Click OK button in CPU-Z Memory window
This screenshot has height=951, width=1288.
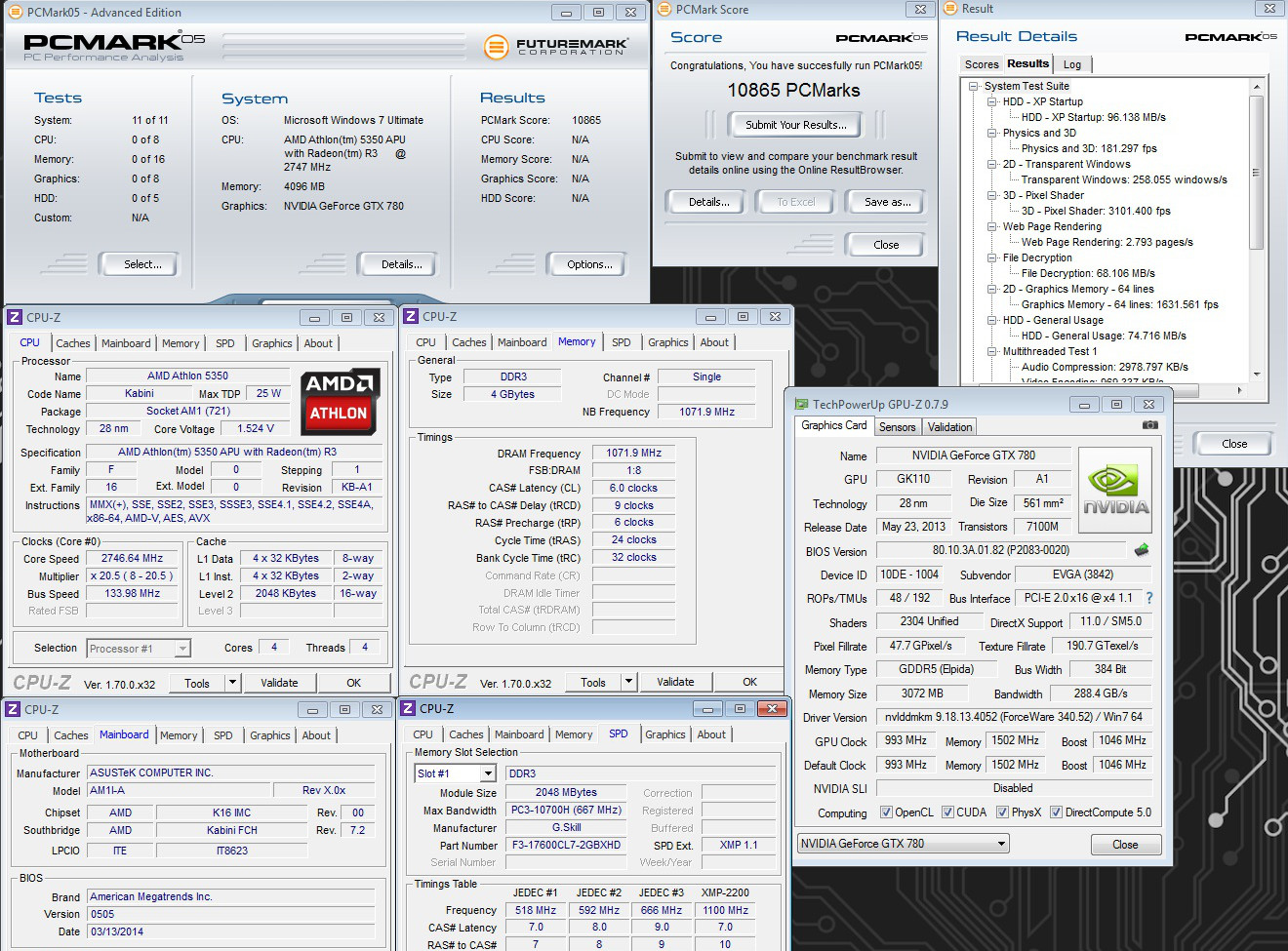749,682
